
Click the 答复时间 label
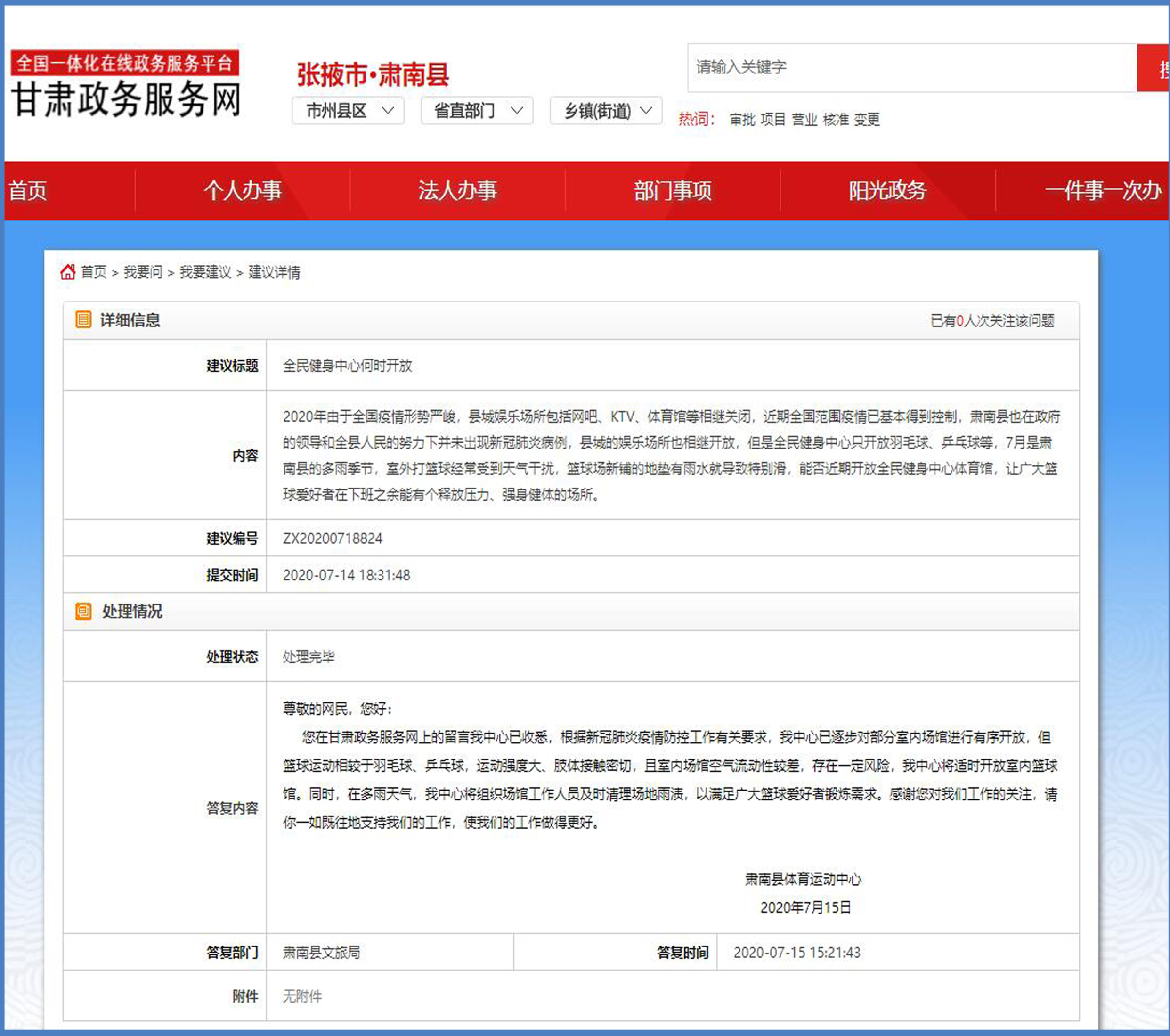[x=683, y=953]
